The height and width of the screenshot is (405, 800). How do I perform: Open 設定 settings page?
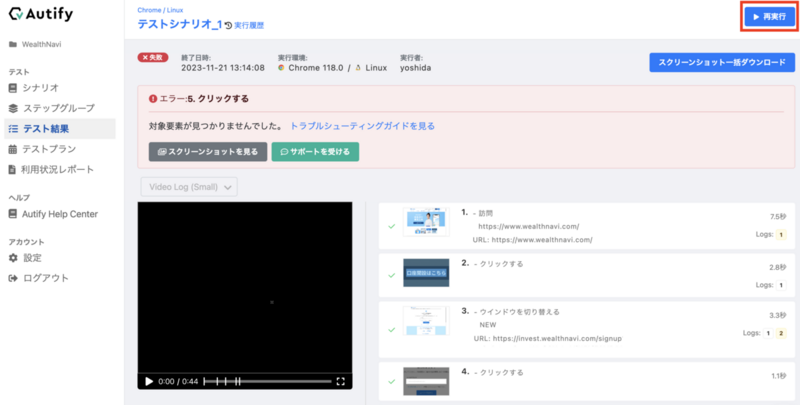tap(26, 258)
